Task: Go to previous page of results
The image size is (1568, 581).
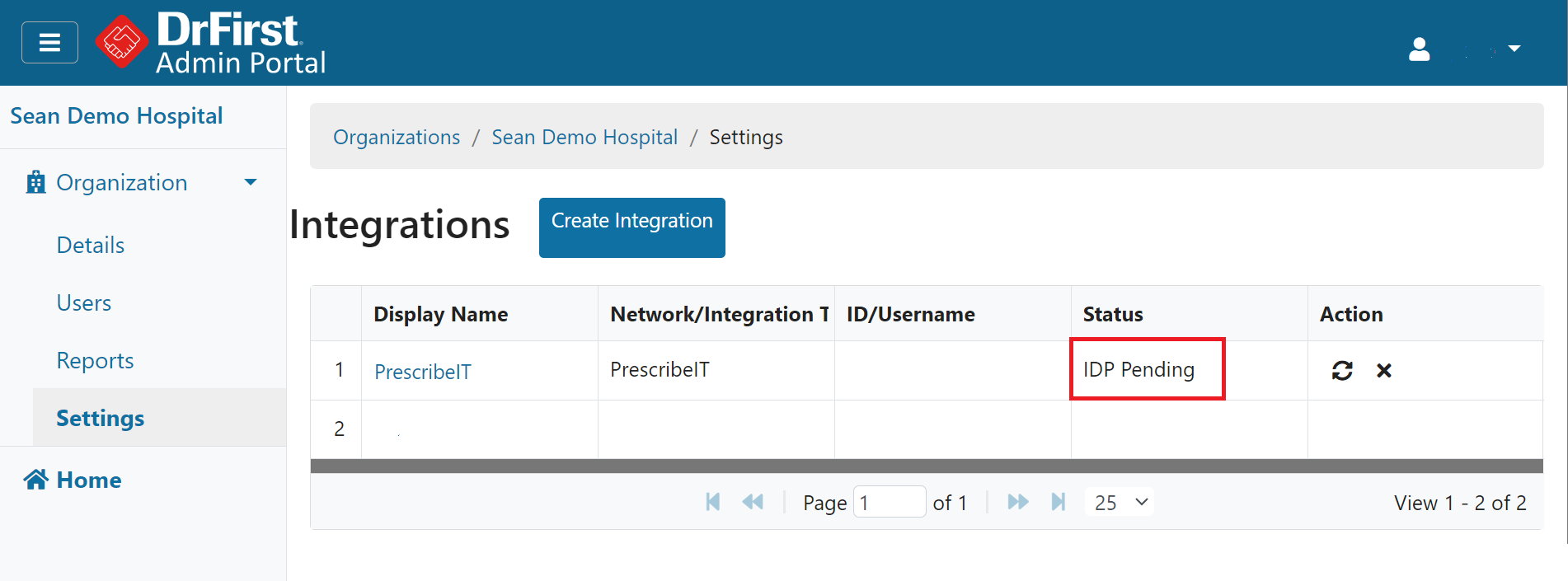Action: point(753,502)
